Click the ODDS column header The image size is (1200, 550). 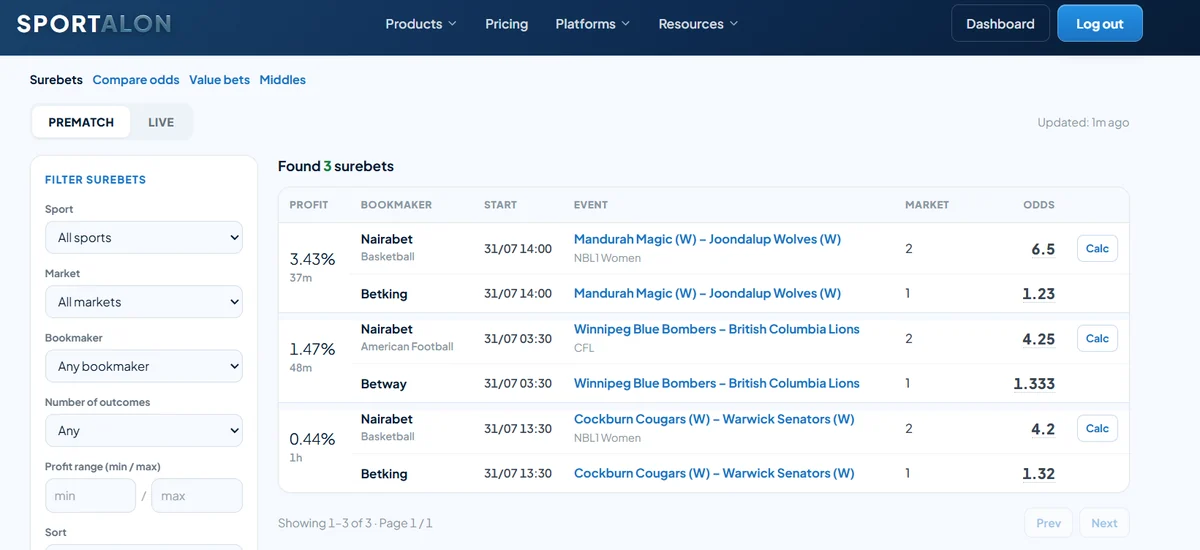tap(1039, 205)
